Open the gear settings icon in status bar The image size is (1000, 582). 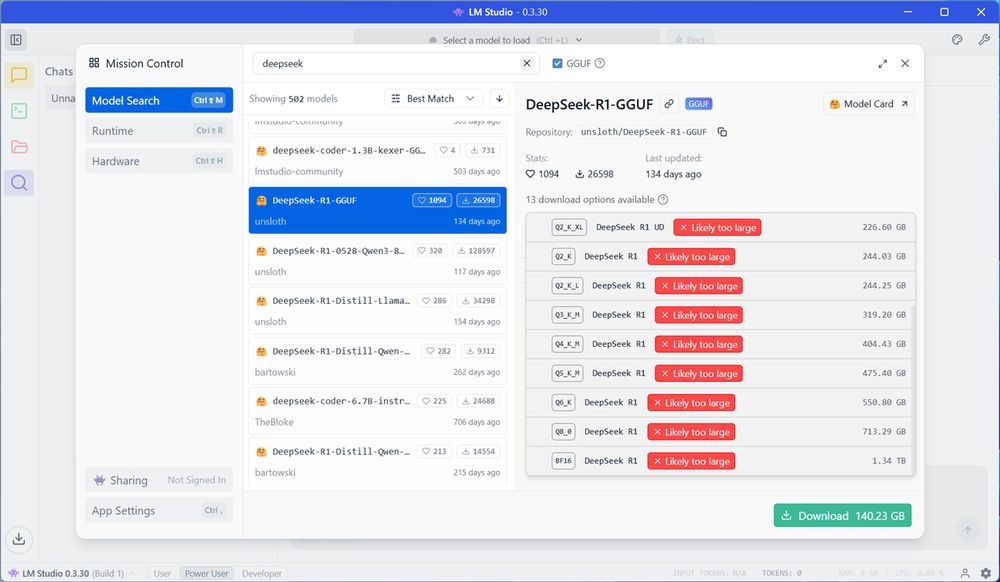[x=986, y=573]
